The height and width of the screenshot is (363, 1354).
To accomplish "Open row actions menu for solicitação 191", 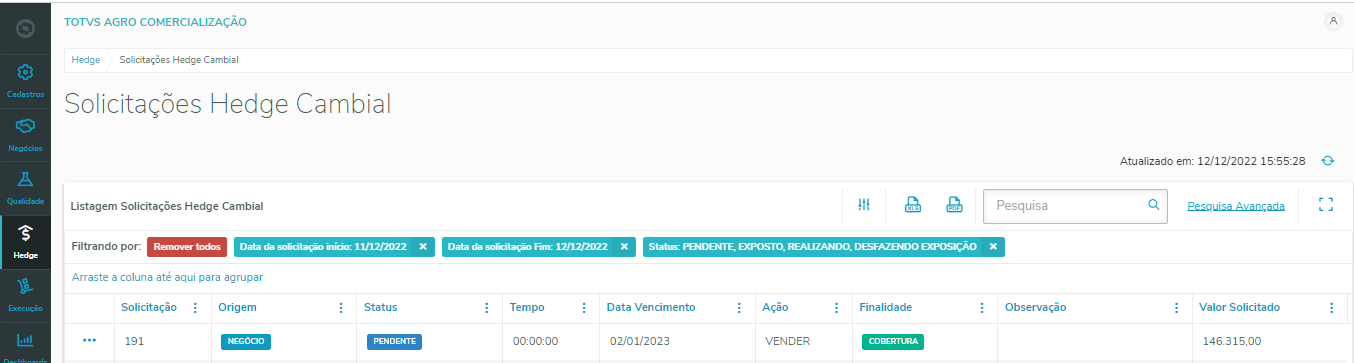I will 90,341.
